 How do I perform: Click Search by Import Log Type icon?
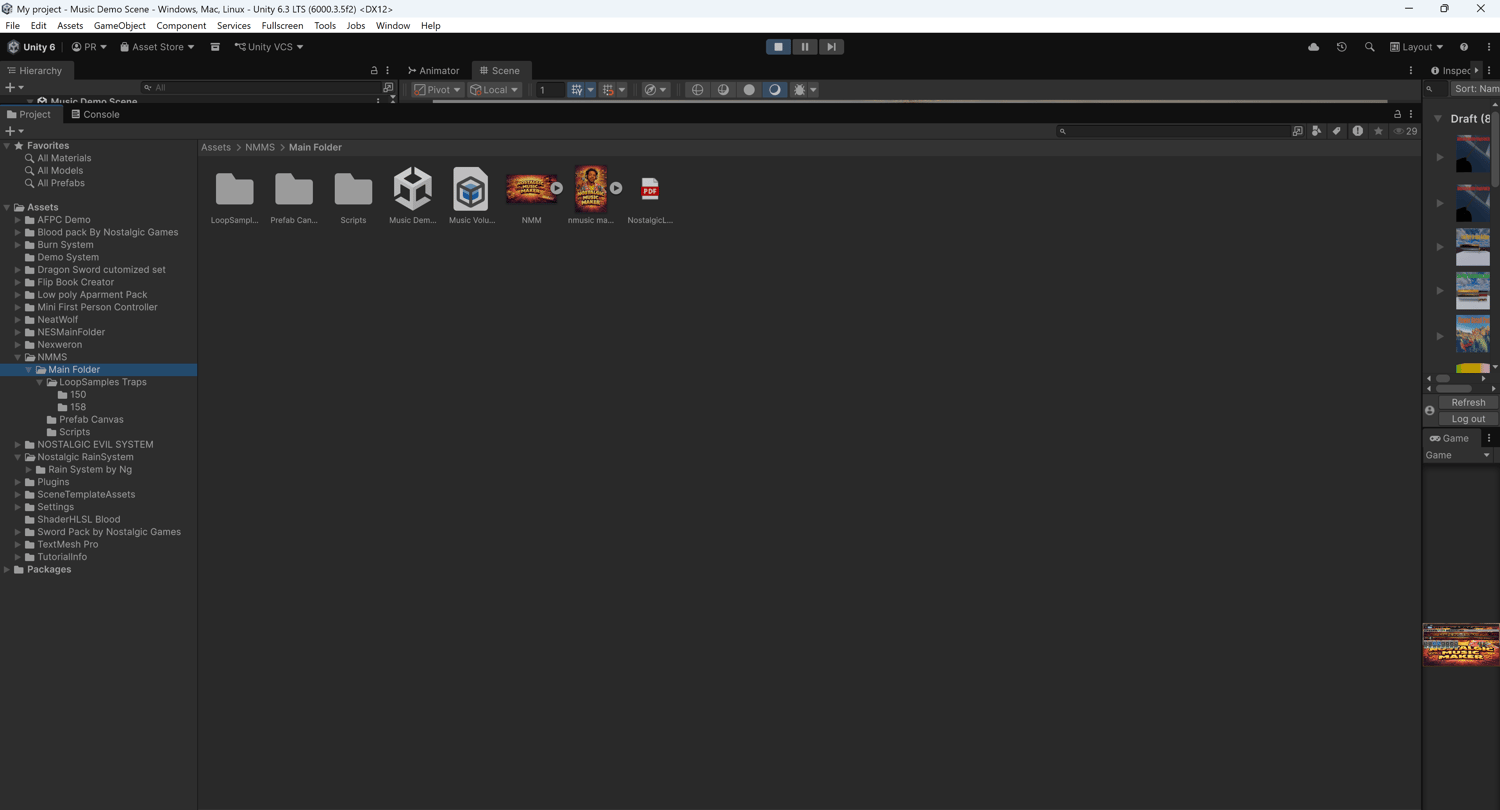[x=1357, y=131]
